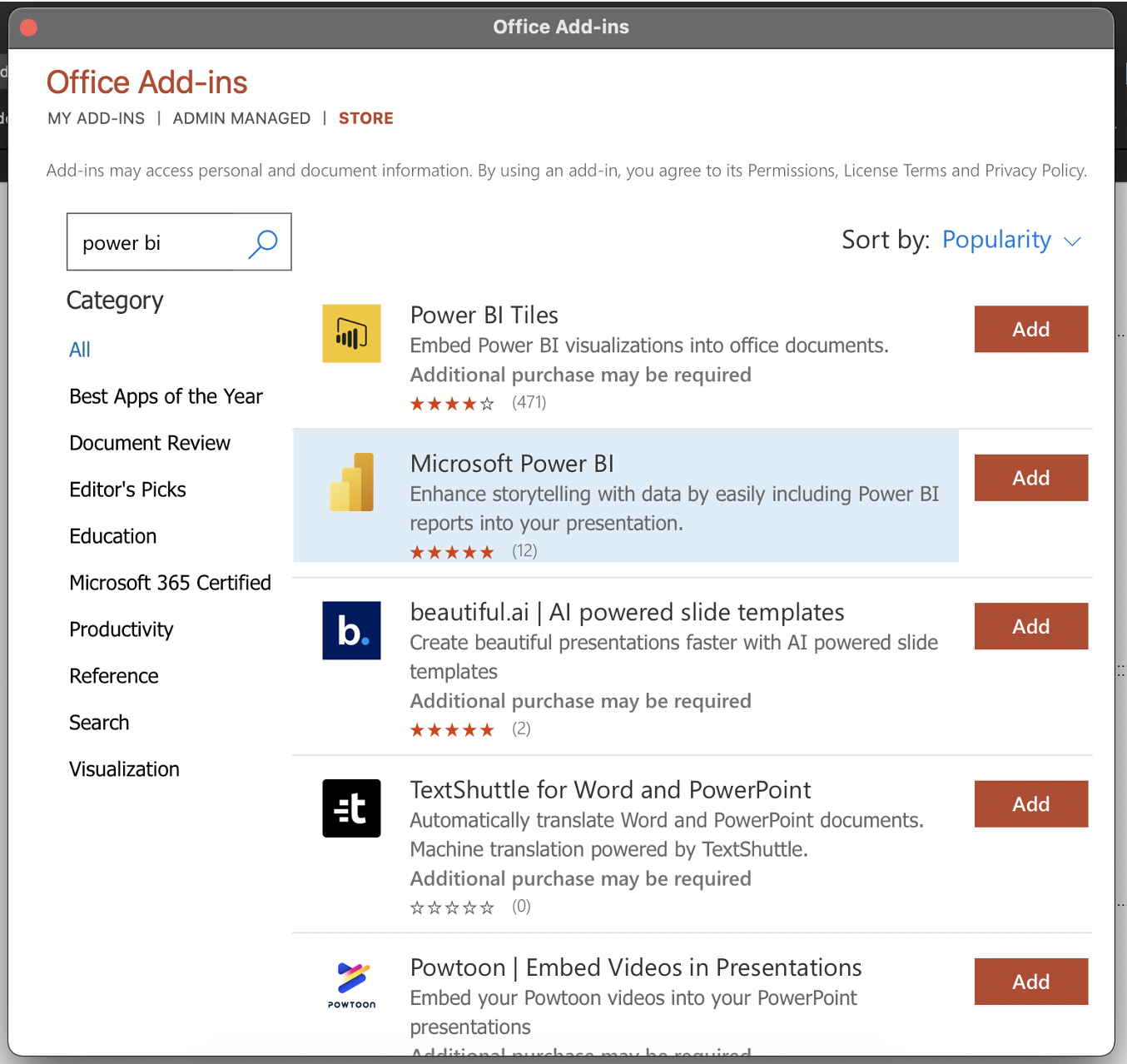Filter by Search category

click(x=99, y=723)
